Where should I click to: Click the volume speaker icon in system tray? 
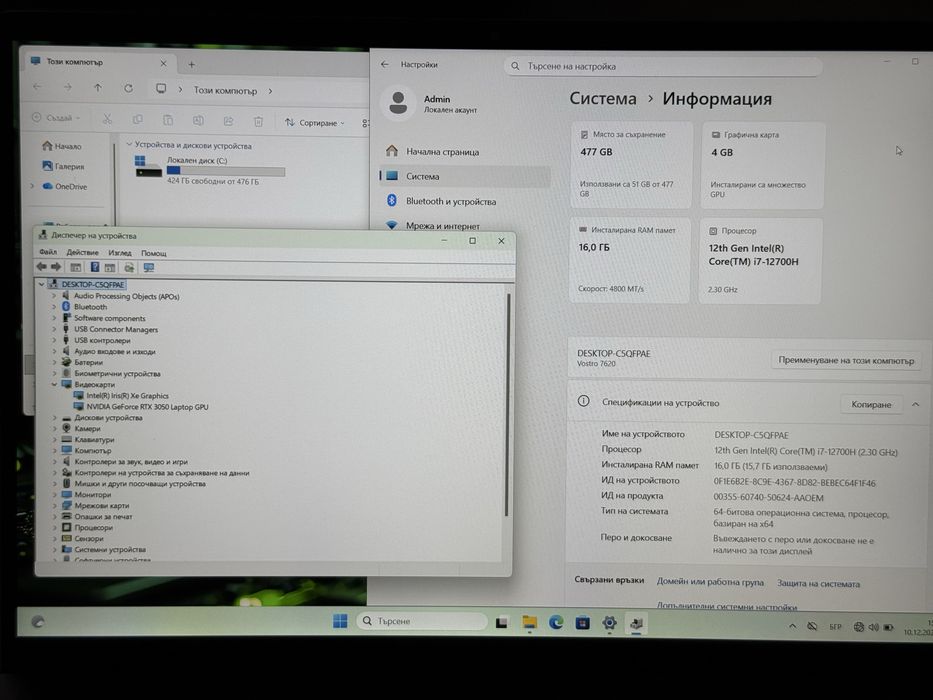point(873,627)
